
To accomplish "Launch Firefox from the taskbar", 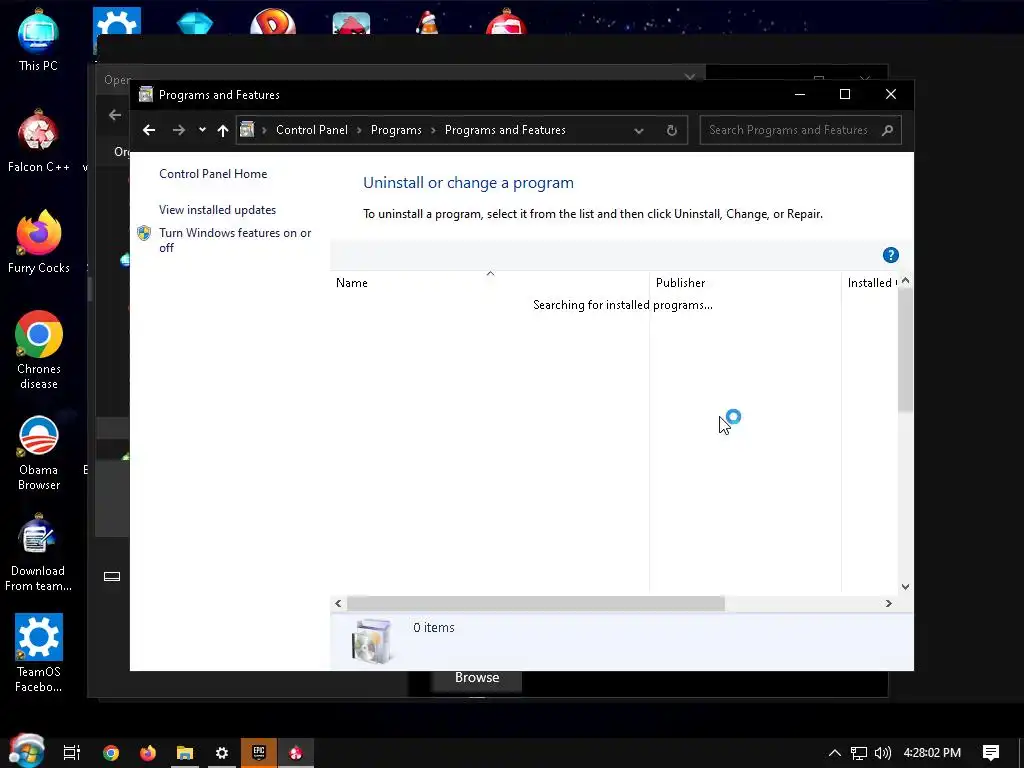I will (148, 753).
